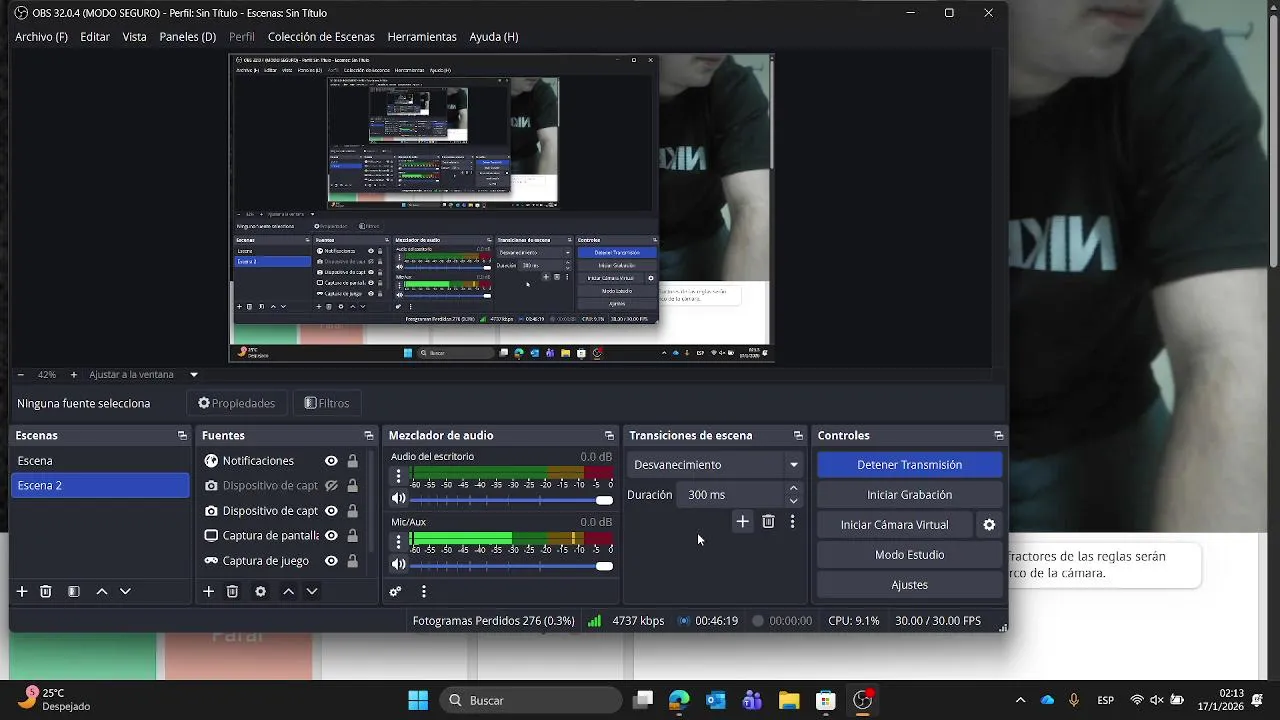Move scene down with Escenas down arrow
The width and height of the screenshot is (1280, 720).
point(125,591)
